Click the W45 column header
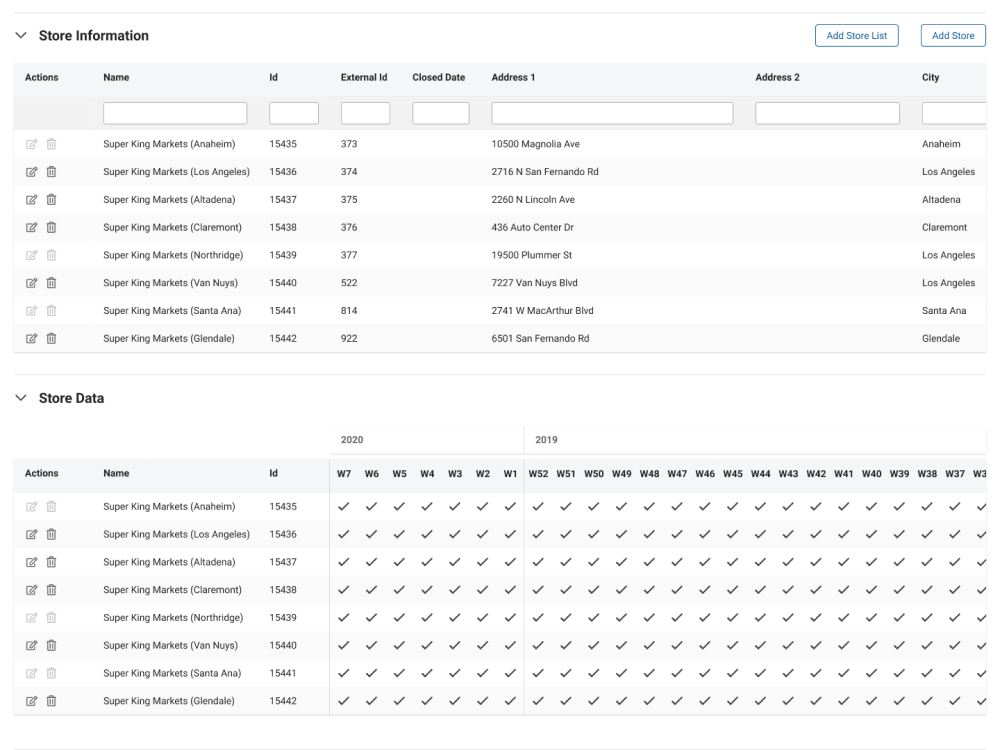1000x750 pixels. pos(733,474)
